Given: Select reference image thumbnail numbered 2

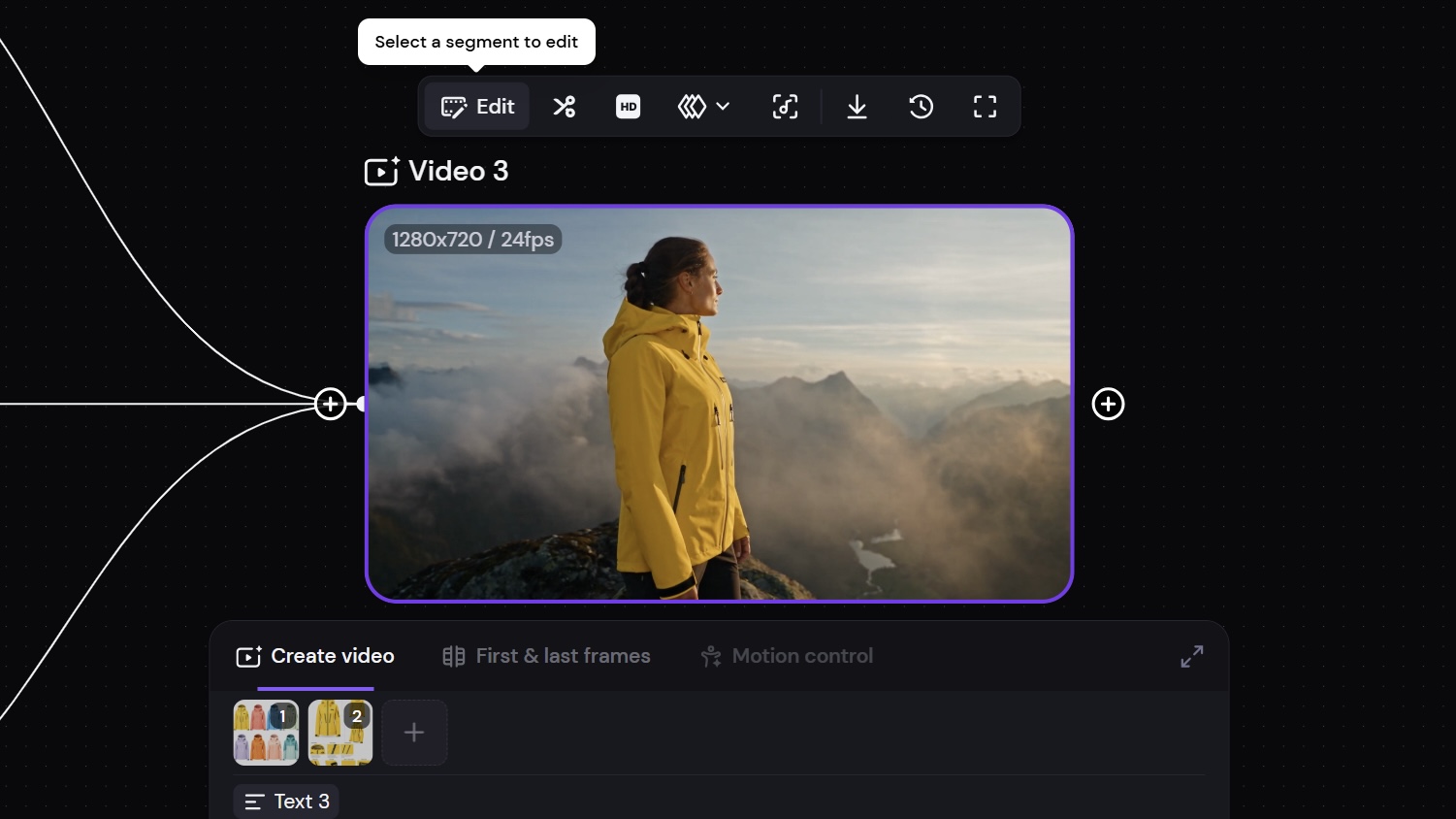Looking at the screenshot, I should [x=340, y=733].
